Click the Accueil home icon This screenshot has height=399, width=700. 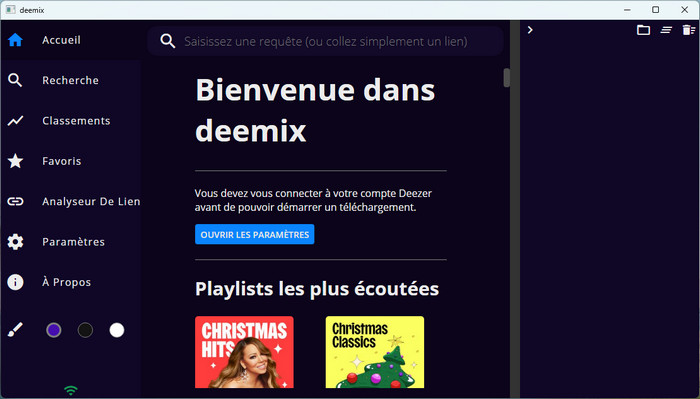click(15, 40)
